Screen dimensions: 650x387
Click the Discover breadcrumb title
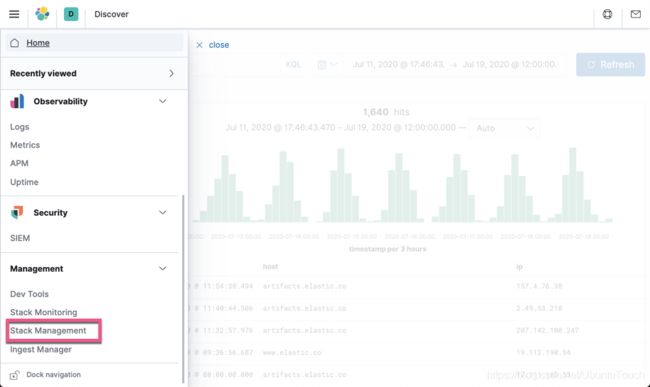[111, 14]
